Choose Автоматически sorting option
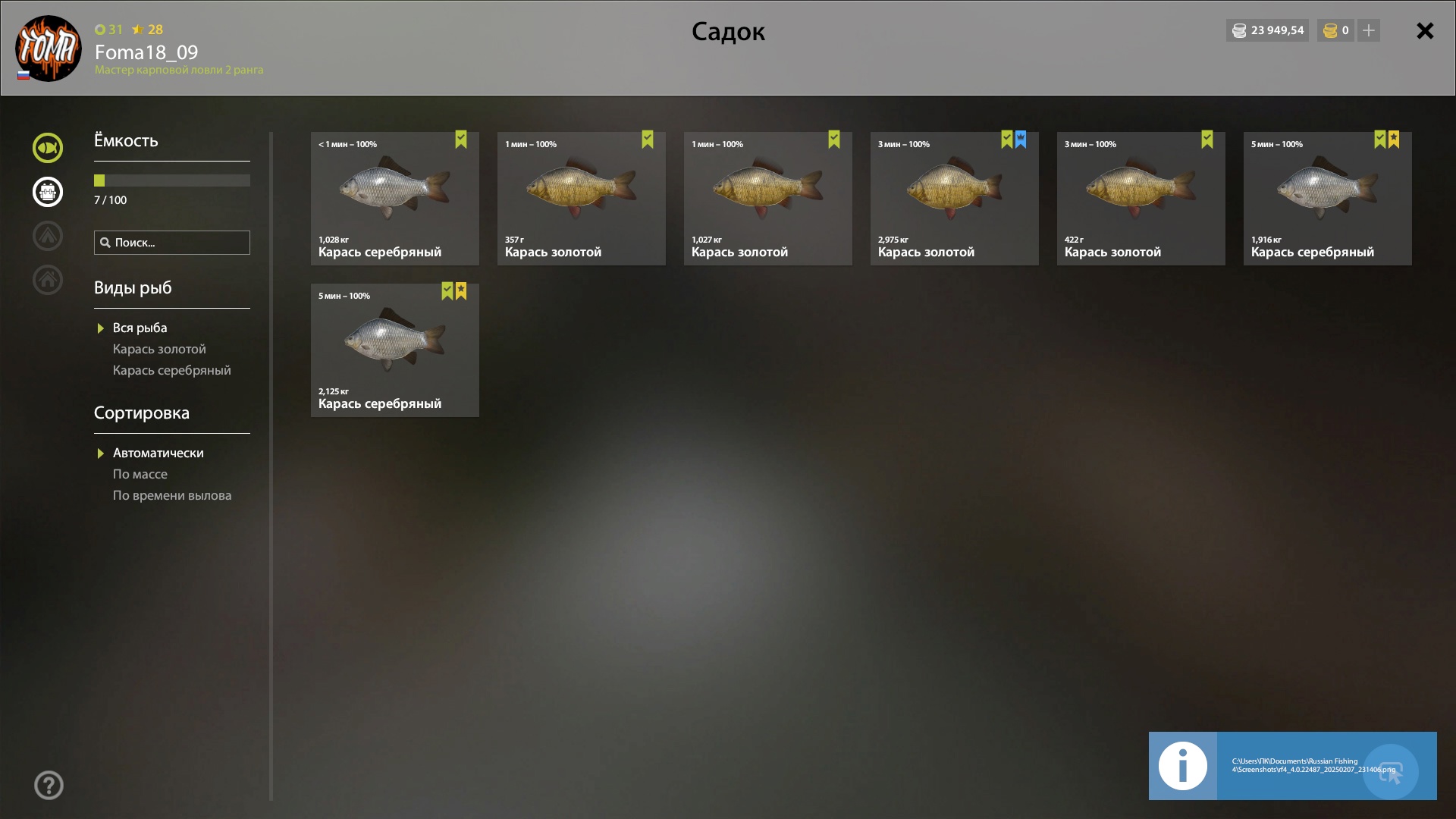1456x819 pixels. [x=158, y=453]
